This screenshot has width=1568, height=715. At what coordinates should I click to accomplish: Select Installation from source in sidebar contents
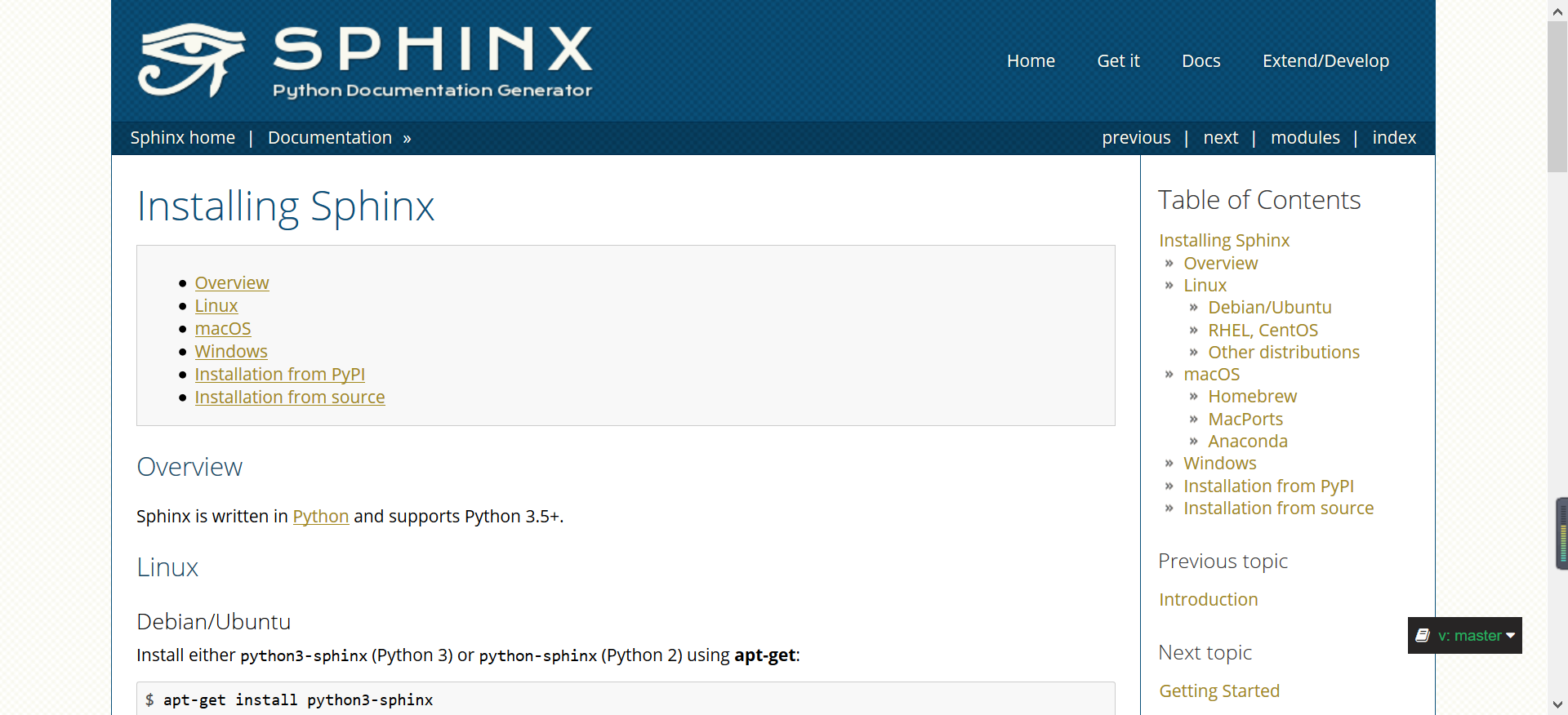click(x=1279, y=508)
